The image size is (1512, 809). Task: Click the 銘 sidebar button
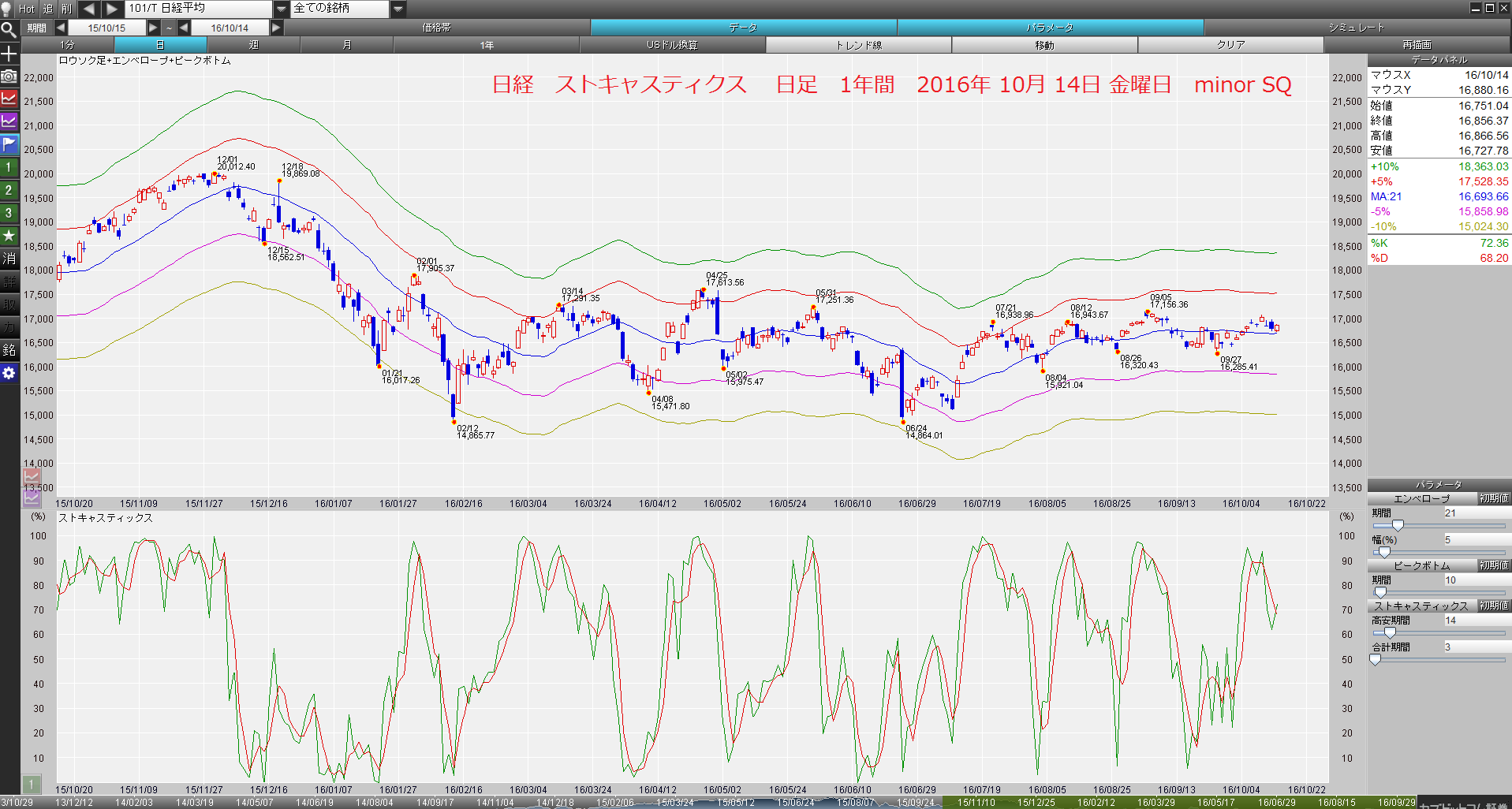click(9, 350)
